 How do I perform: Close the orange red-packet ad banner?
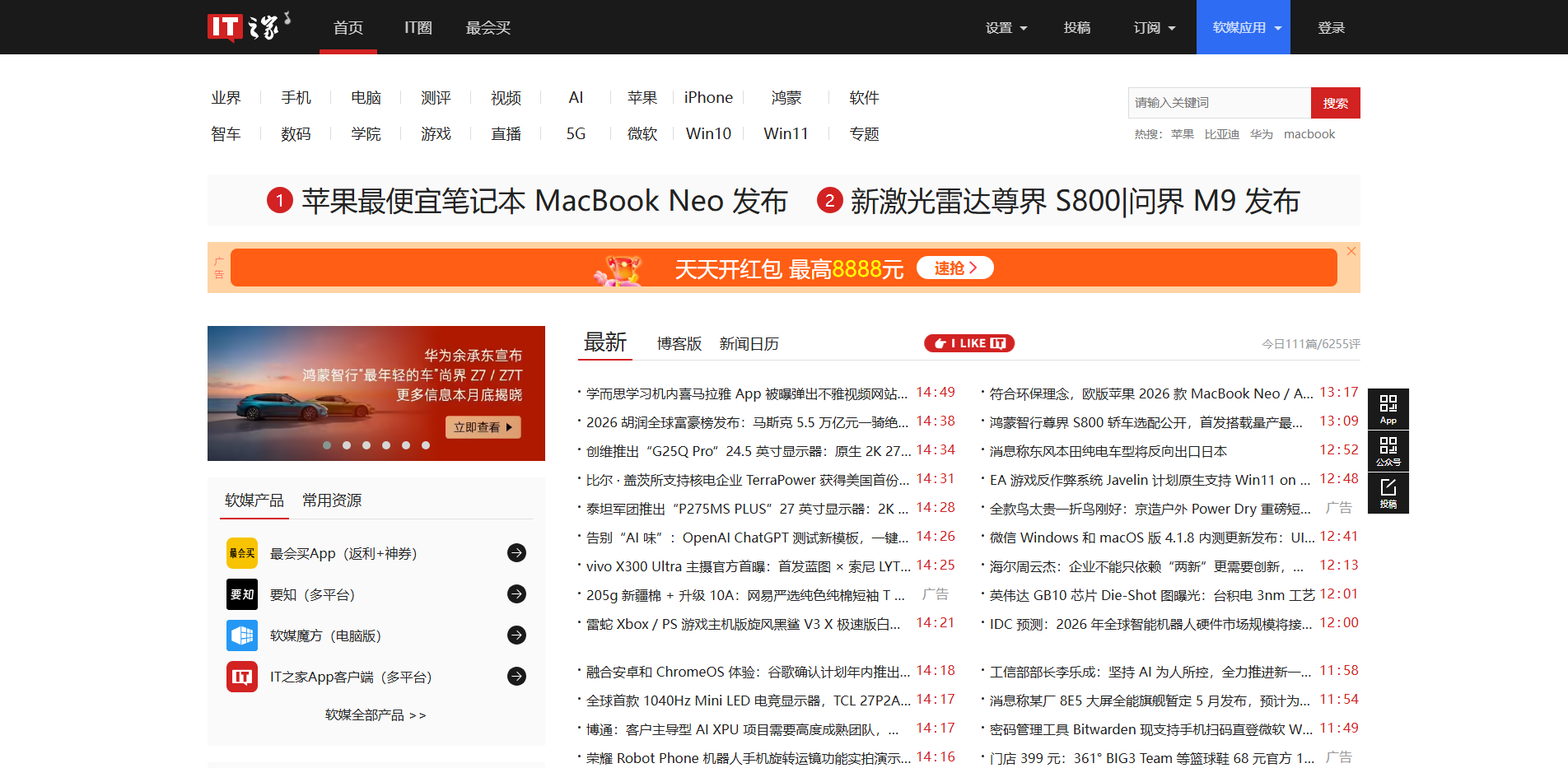pyautogui.click(x=1351, y=251)
